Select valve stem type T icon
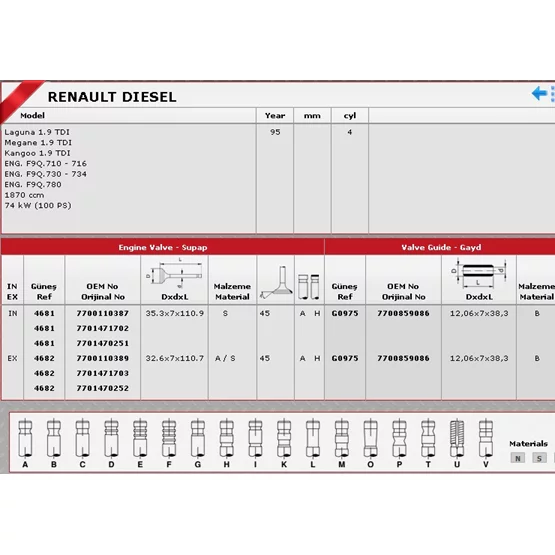555x555 pixels. tap(428, 439)
